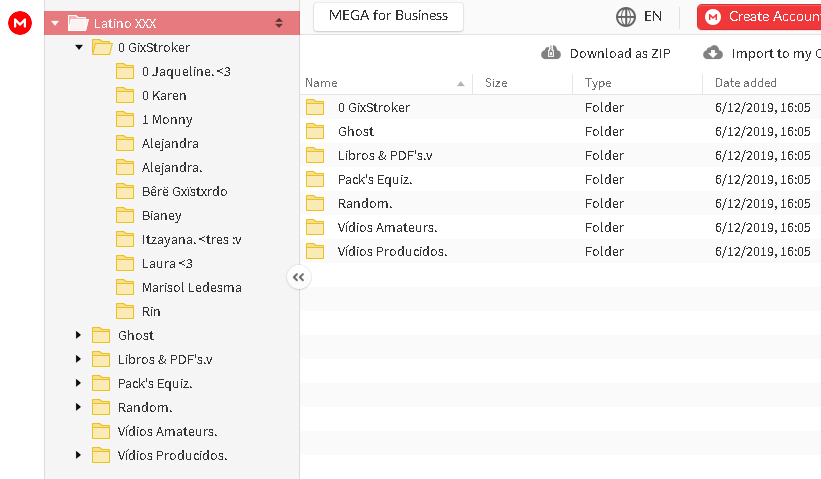Screen dimensions: 821x479
Task: Click Vídios Producidos. folder icon in tree
Action: click(101, 455)
